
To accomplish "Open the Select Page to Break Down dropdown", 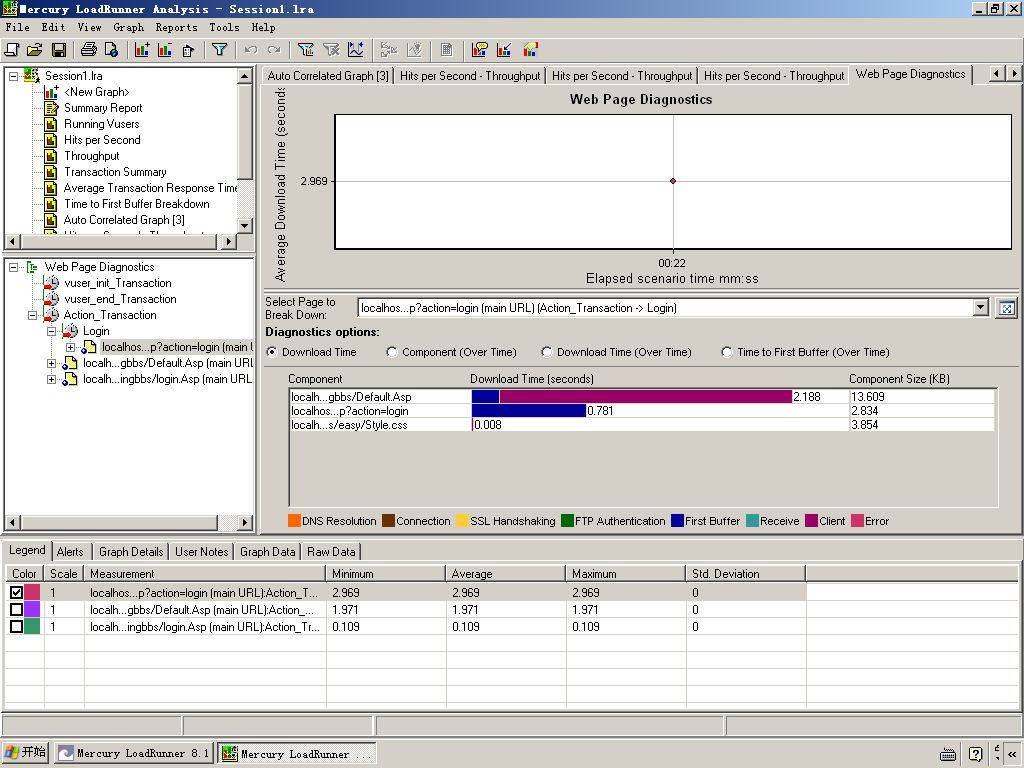I will point(980,308).
